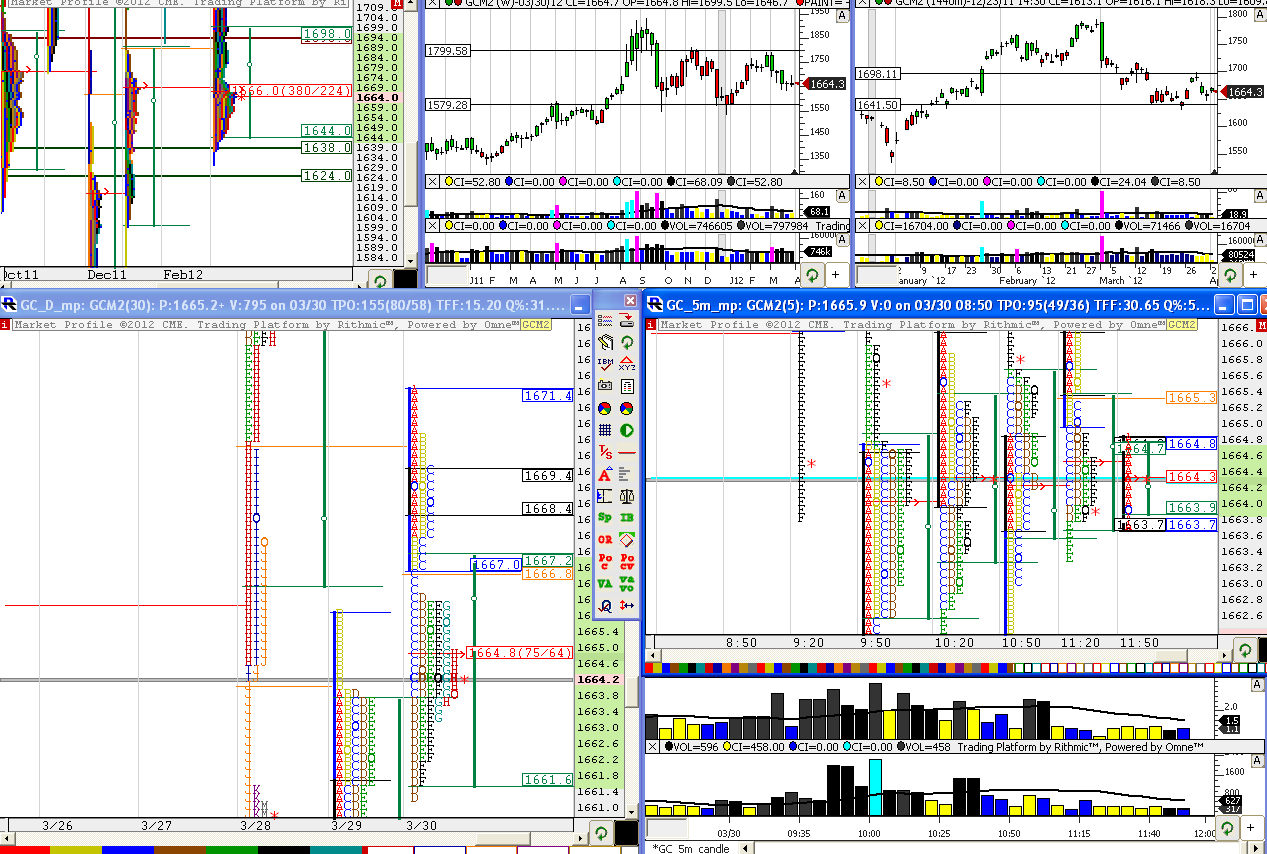Viewport: 1267px width, 854px height.
Task: Close the weekly chart VOL=746605 indicator panel
Action: tap(433, 225)
